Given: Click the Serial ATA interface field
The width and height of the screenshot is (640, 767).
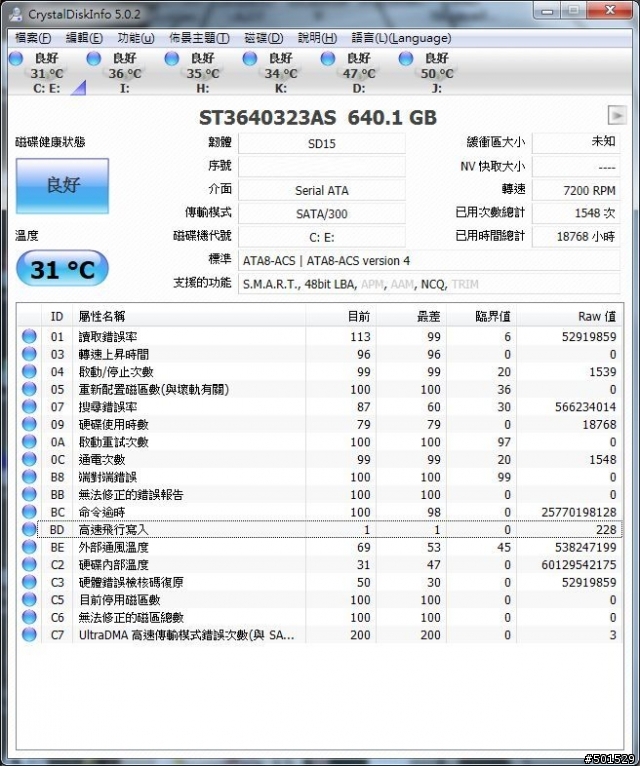Looking at the screenshot, I should [x=321, y=190].
